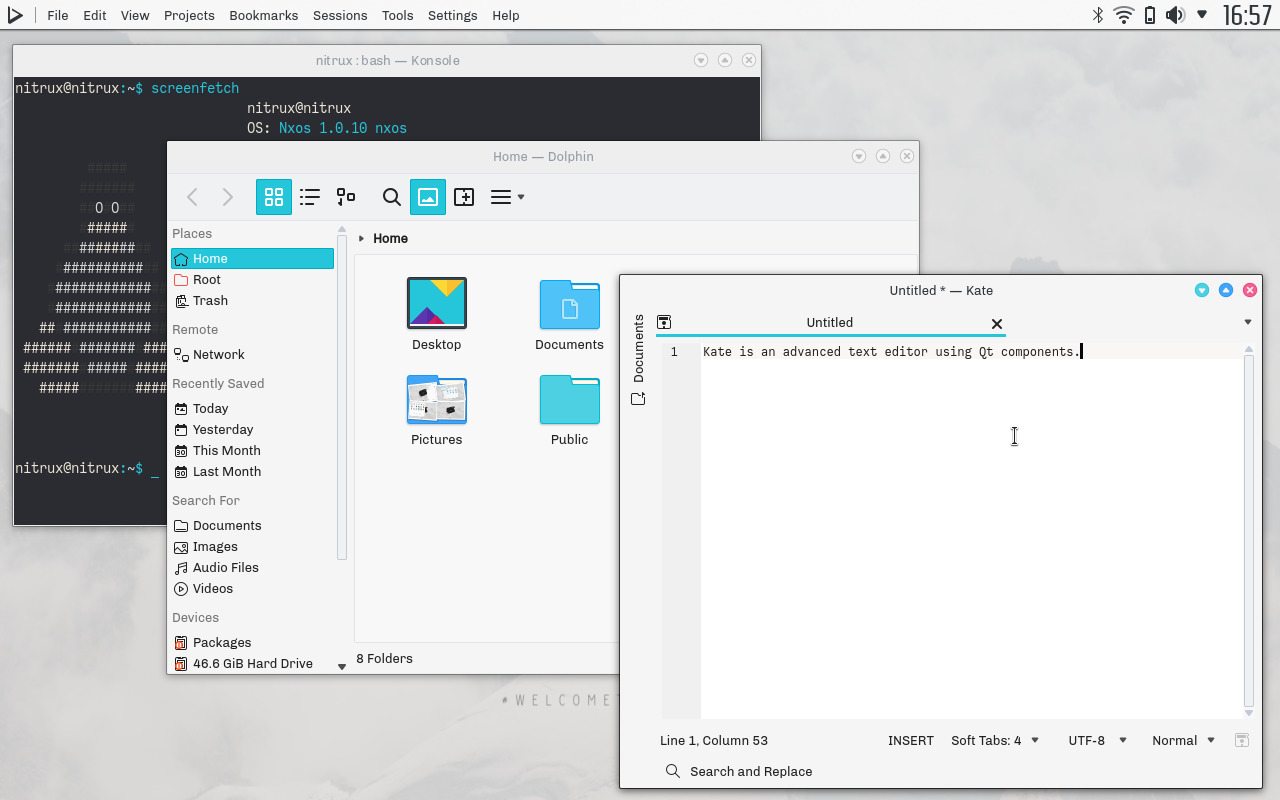Click INSERT to toggle overwrite mode in Kate
Screen dimensions: 1280x800
tap(910, 740)
